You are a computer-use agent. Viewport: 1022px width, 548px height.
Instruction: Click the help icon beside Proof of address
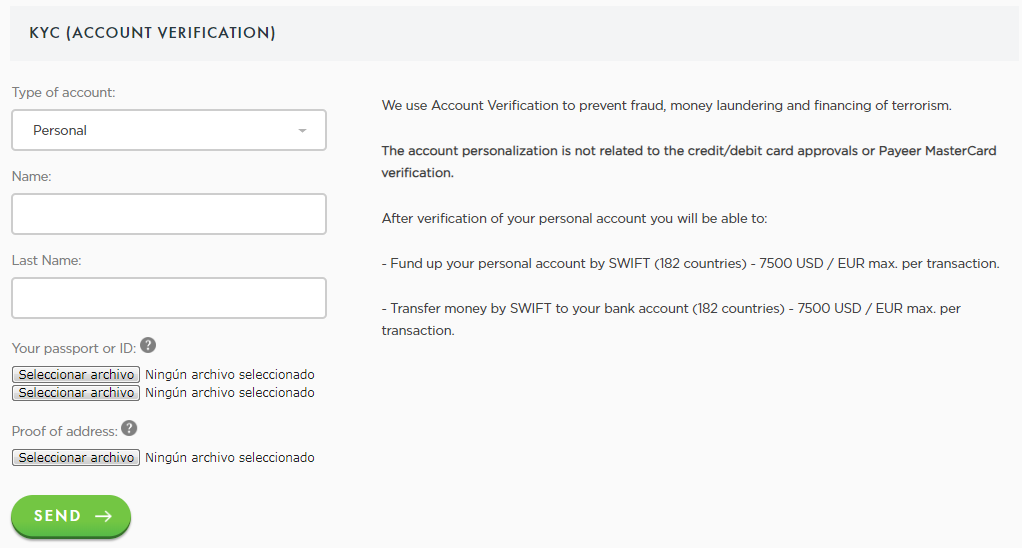(x=129, y=429)
